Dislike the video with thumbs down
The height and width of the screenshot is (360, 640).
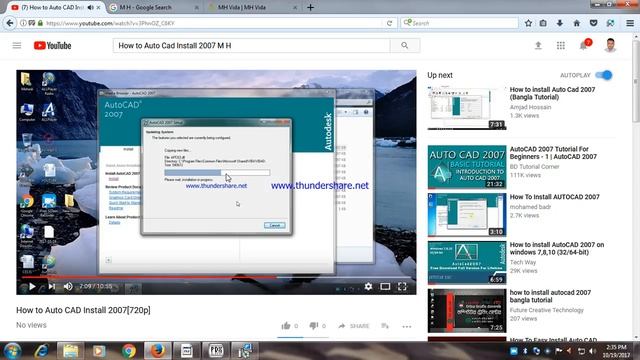point(313,326)
